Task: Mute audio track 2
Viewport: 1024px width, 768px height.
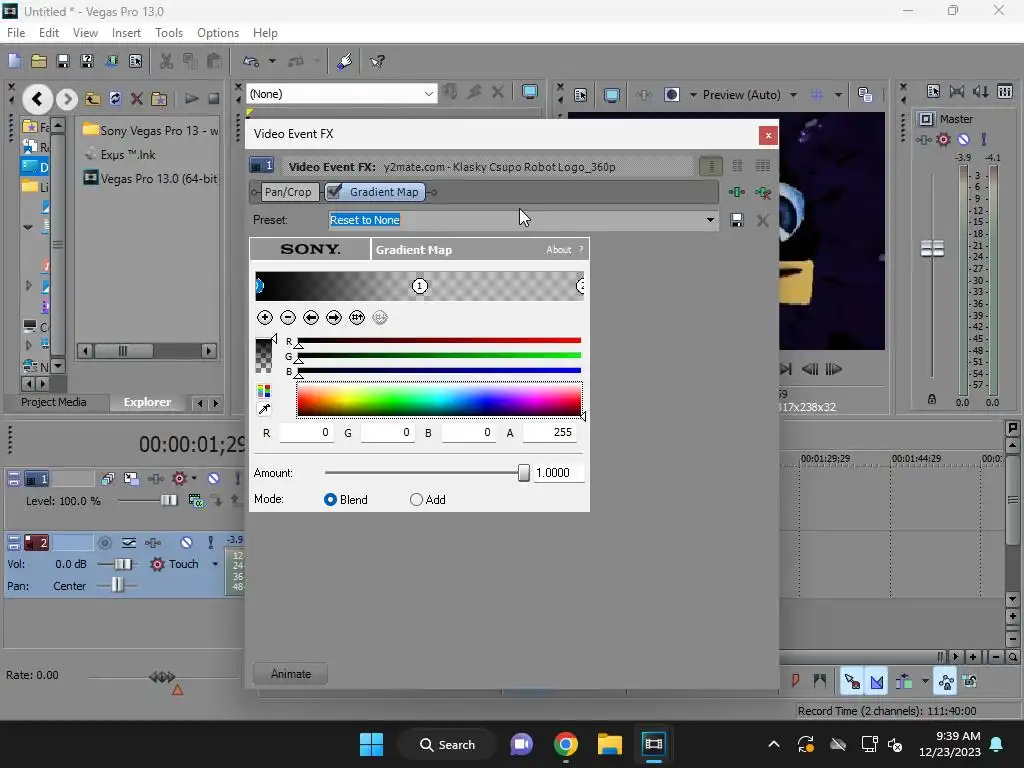Action: coord(186,542)
